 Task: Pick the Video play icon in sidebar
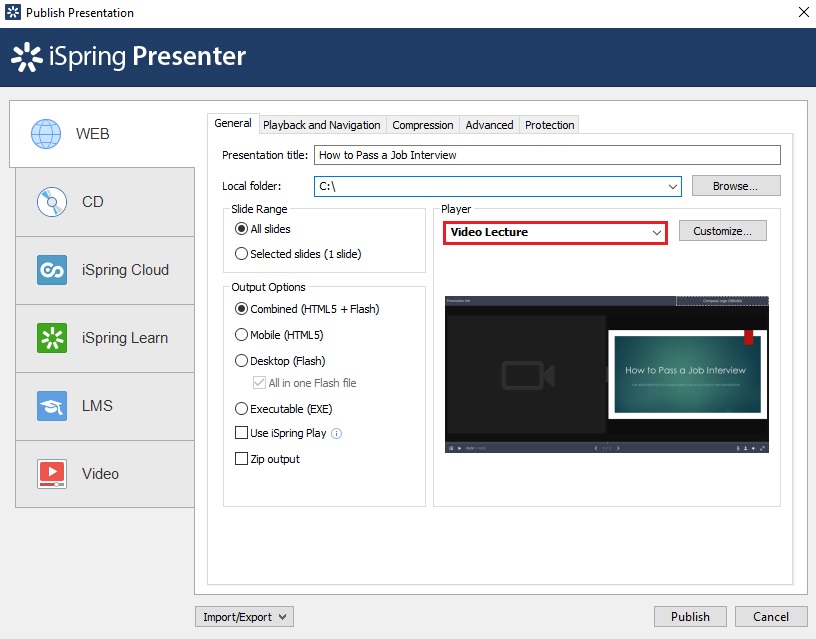point(52,474)
